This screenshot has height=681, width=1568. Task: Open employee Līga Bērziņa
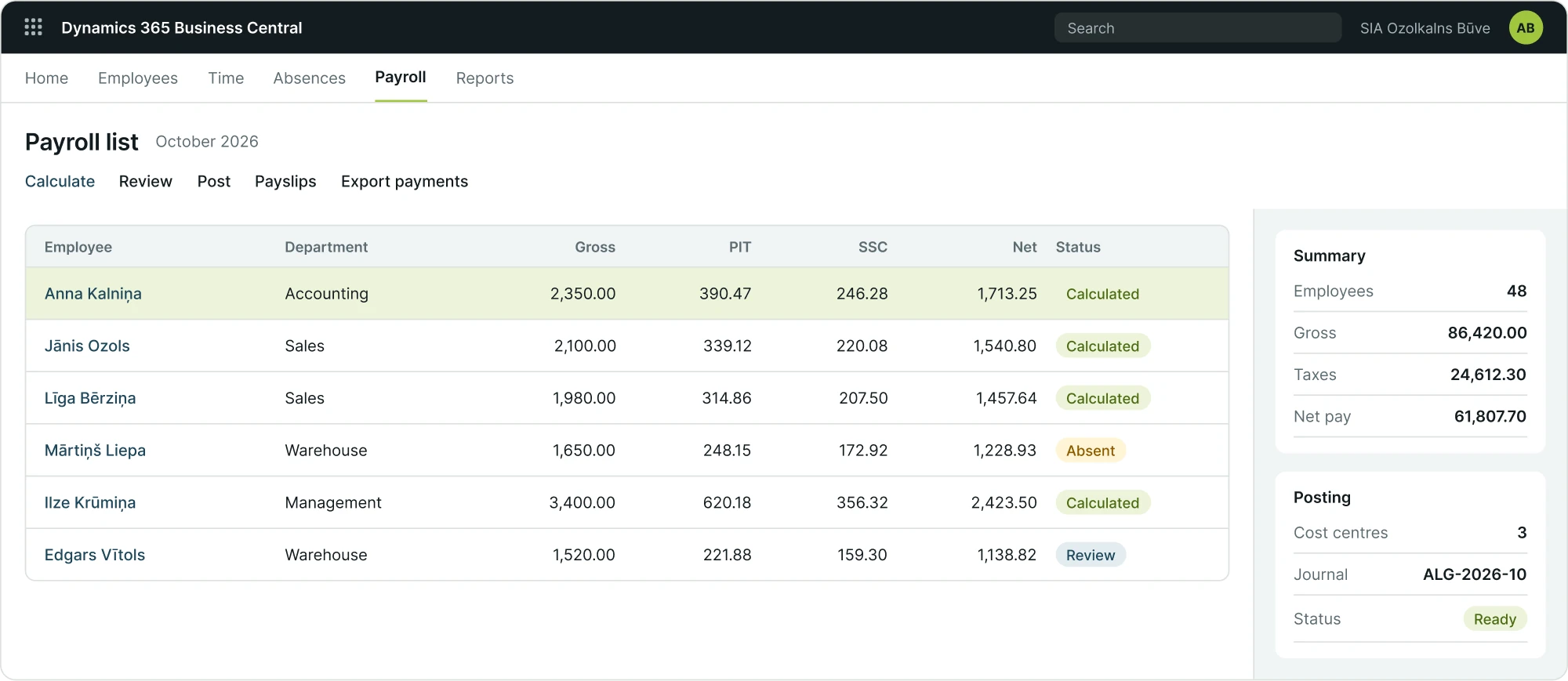tap(90, 398)
